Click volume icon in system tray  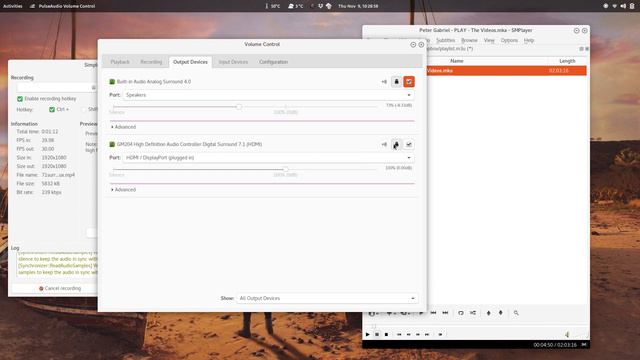pyautogui.click(x=623, y=6)
